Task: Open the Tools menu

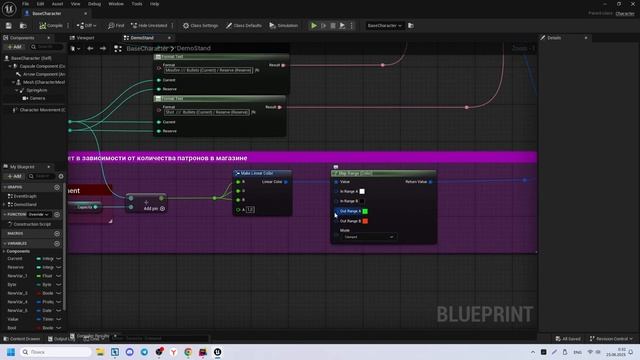Action: pyautogui.click(x=137, y=4)
